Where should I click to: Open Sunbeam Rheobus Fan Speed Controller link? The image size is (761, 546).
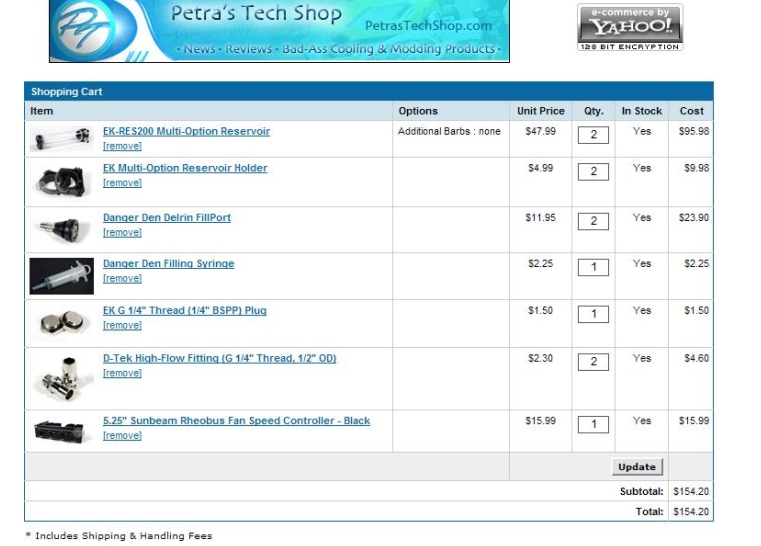click(x=236, y=421)
